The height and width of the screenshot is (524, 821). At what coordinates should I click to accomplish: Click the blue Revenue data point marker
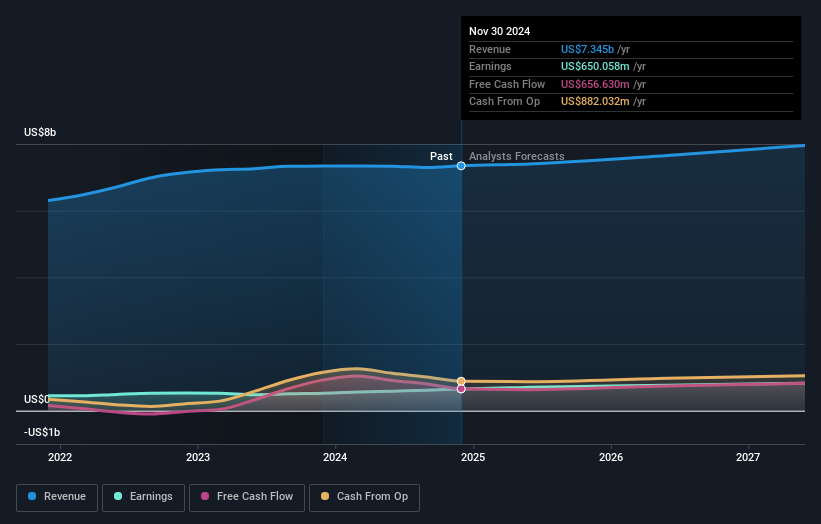[461, 166]
